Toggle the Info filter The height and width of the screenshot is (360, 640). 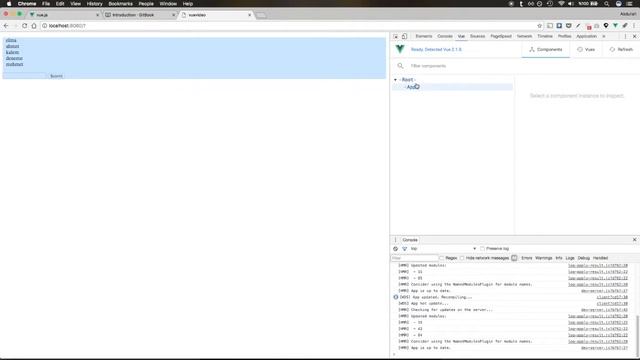coord(559,258)
